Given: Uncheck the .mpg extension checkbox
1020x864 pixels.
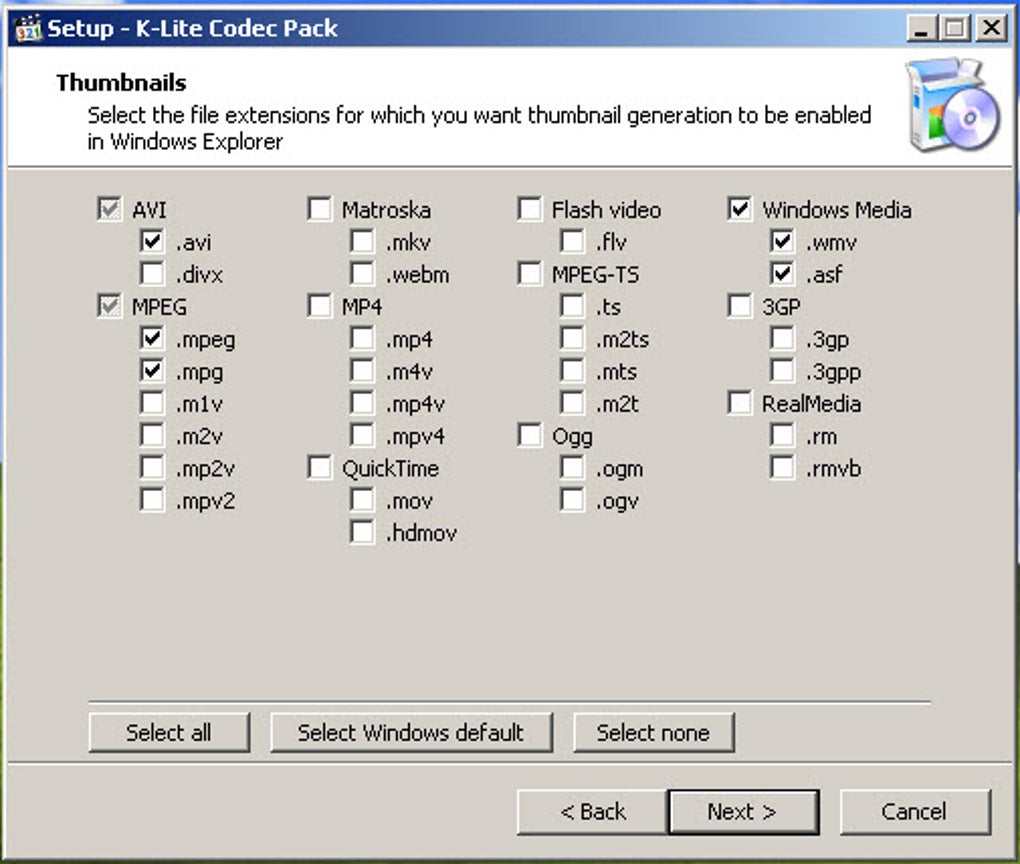Looking at the screenshot, I should 152,372.
